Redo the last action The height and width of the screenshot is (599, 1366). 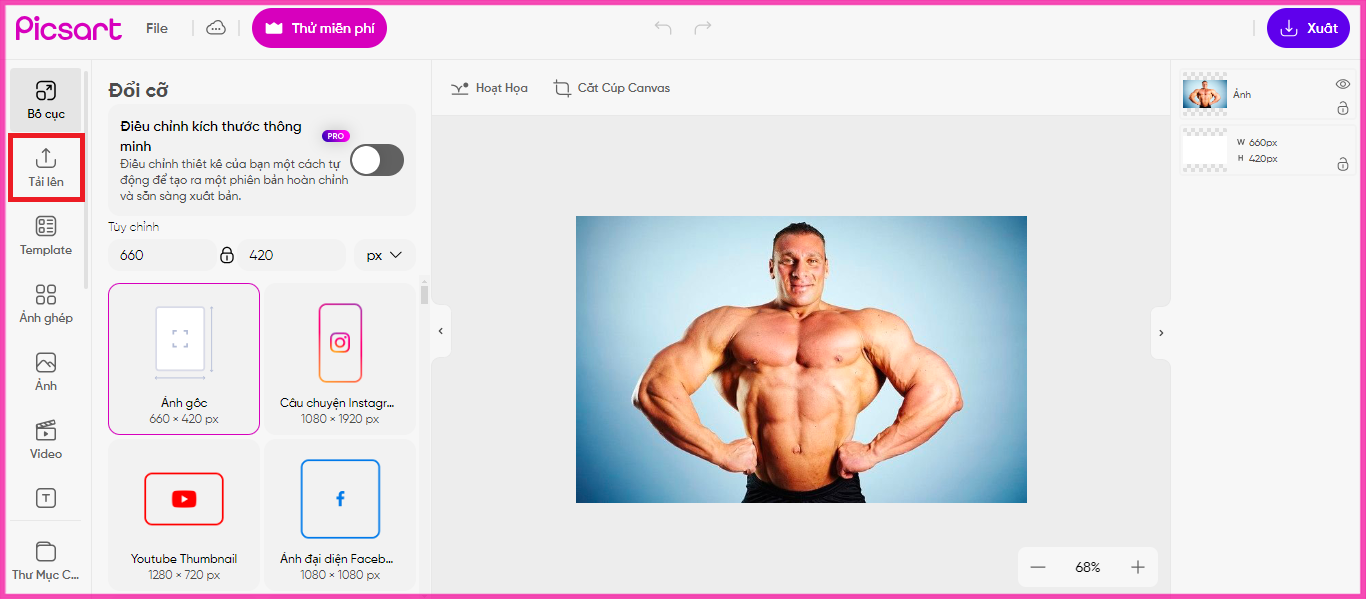(703, 28)
